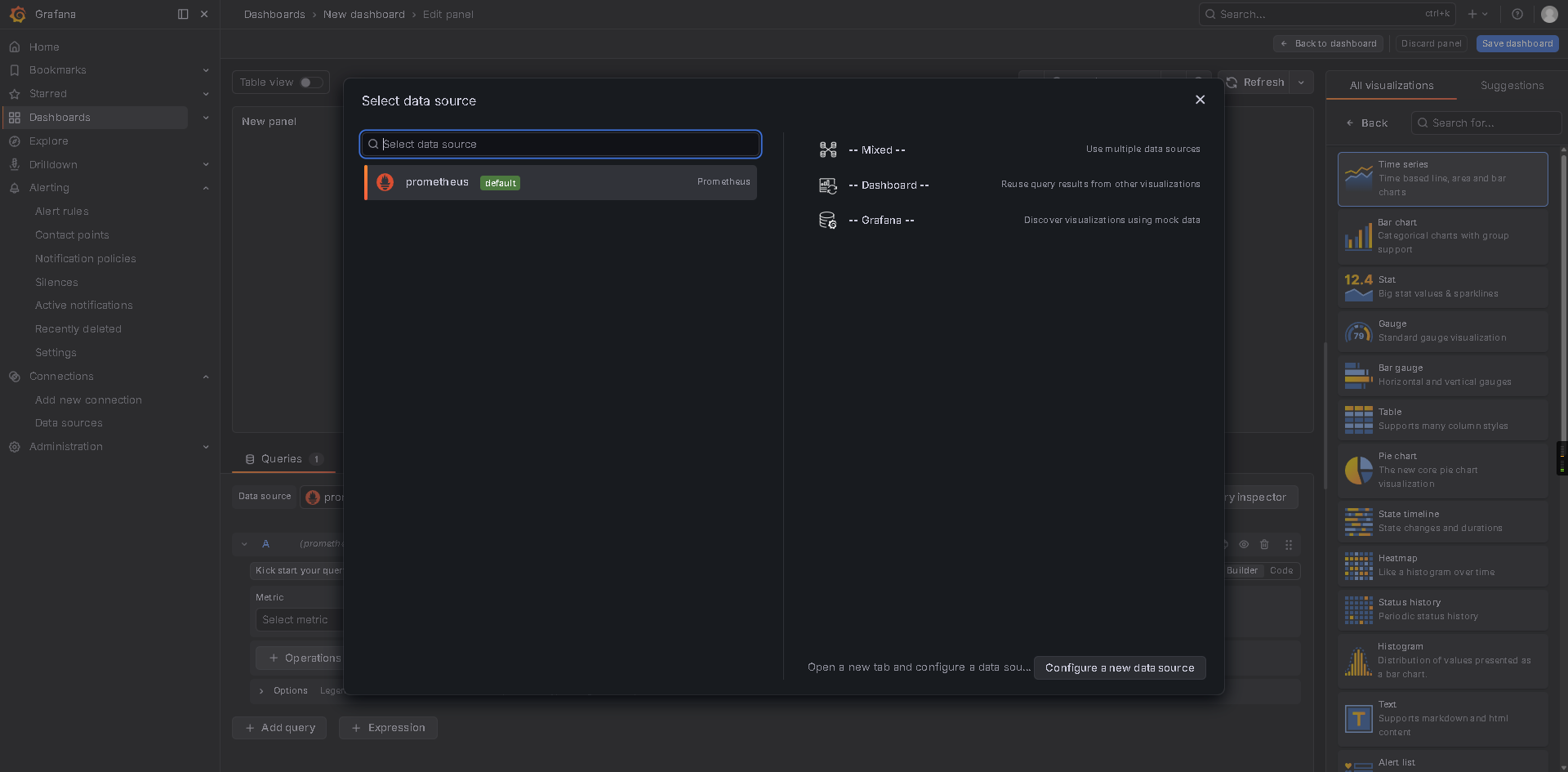Open the Refresh interval dropdown arrow
The height and width of the screenshot is (772, 1568).
pyautogui.click(x=1301, y=83)
